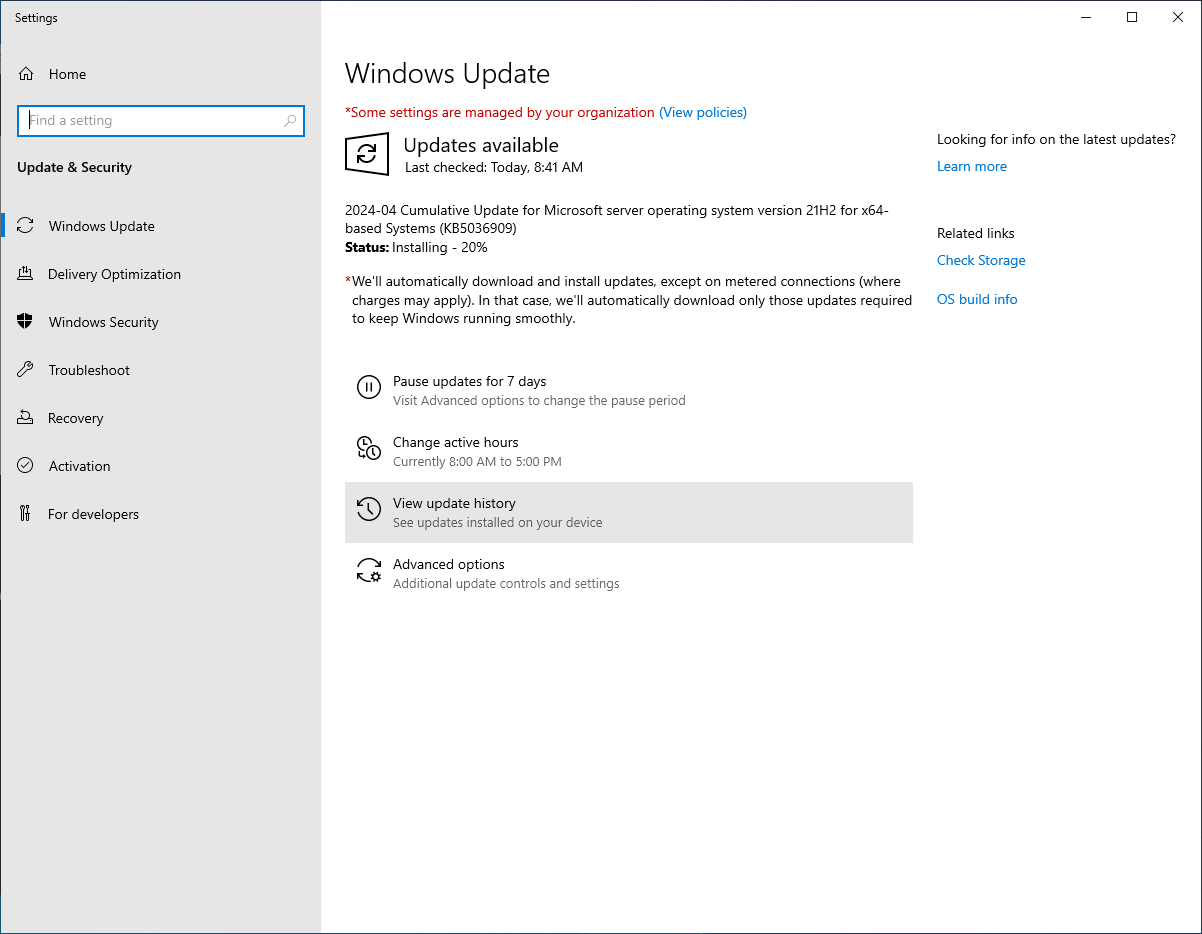Open the OS build info link

point(977,299)
